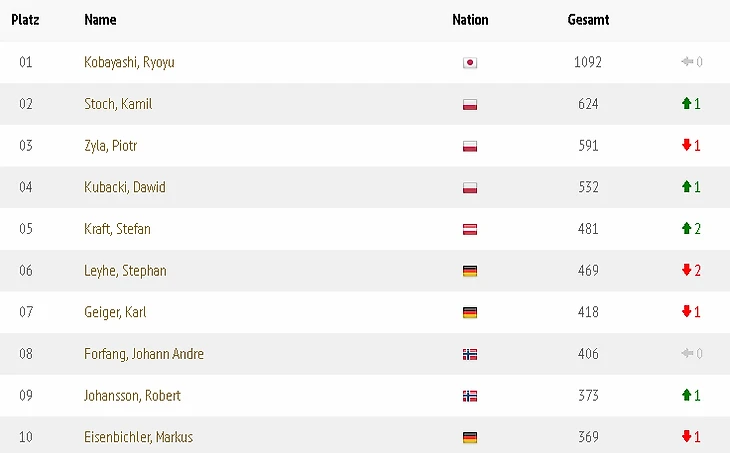Click green up arrow for Kraft, Stefan
Screen dimensions: 730x453
coord(686,229)
